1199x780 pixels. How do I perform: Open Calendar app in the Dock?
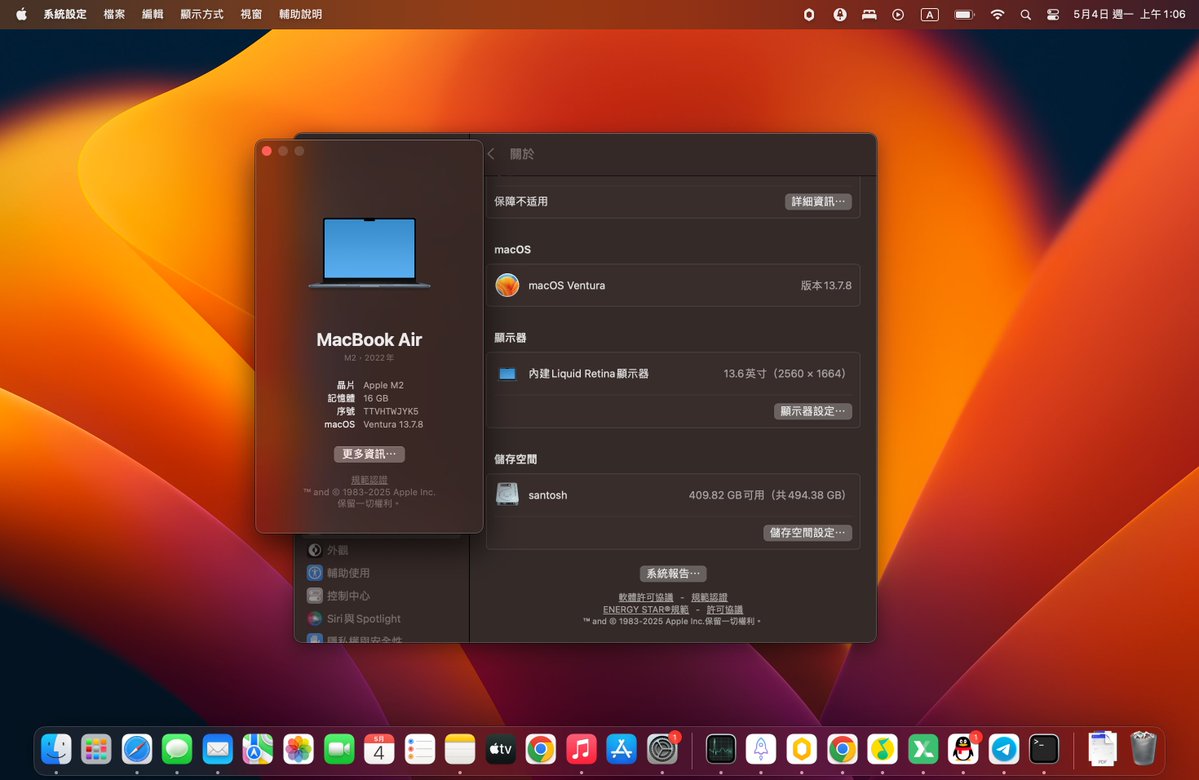379,749
